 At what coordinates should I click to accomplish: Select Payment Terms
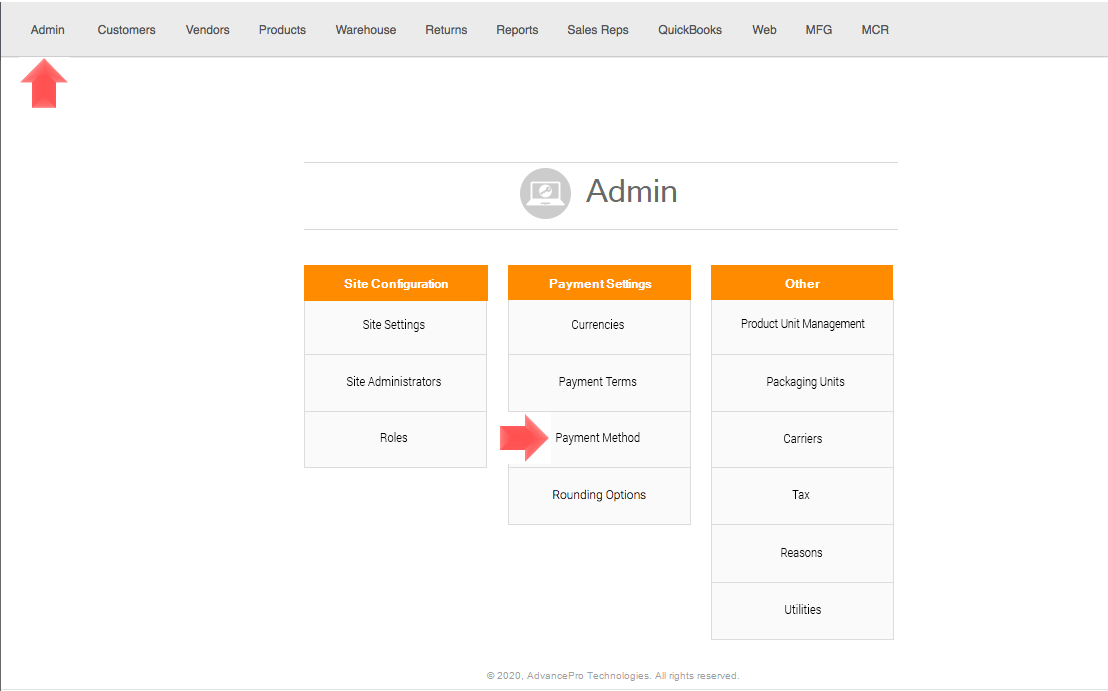[x=598, y=382]
